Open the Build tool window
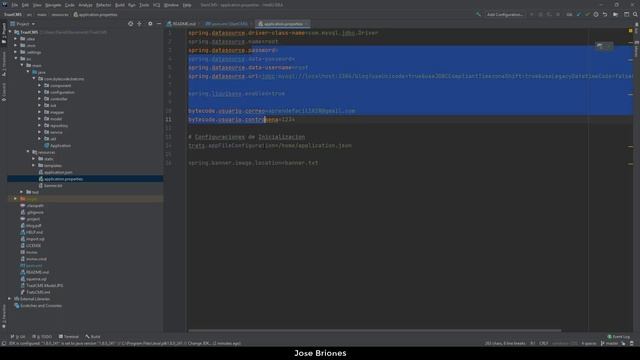 (x=93, y=337)
